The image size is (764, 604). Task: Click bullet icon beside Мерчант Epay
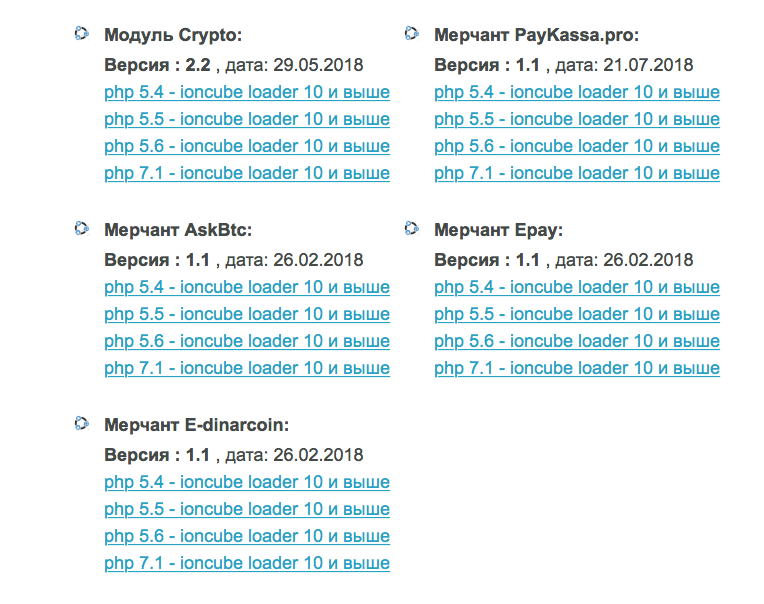(412, 228)
